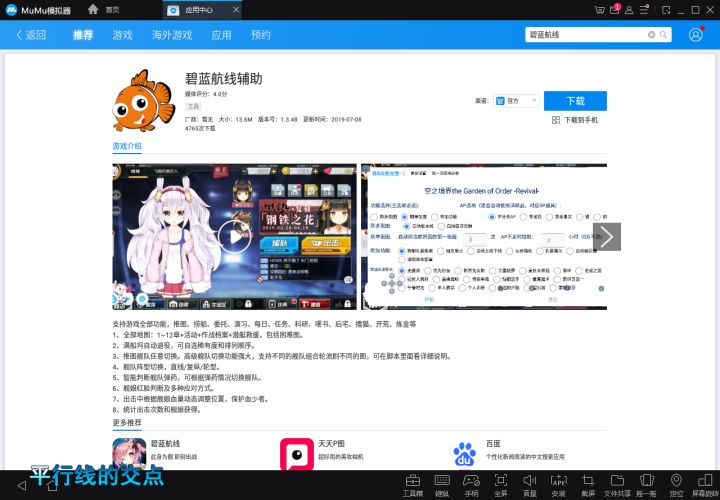Click description line 4 about 舰队阵型切换
720x500 pixels.
[166, 367]
